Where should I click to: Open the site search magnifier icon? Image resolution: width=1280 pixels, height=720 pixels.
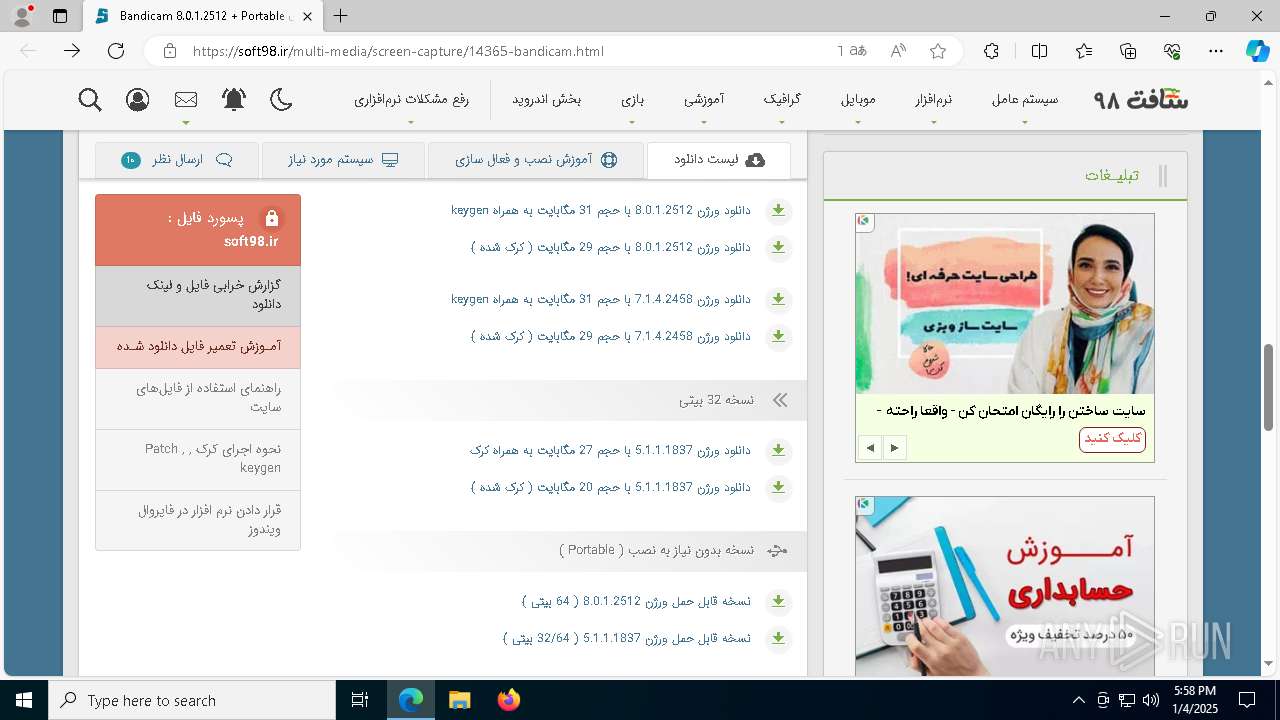coord(90,99)
